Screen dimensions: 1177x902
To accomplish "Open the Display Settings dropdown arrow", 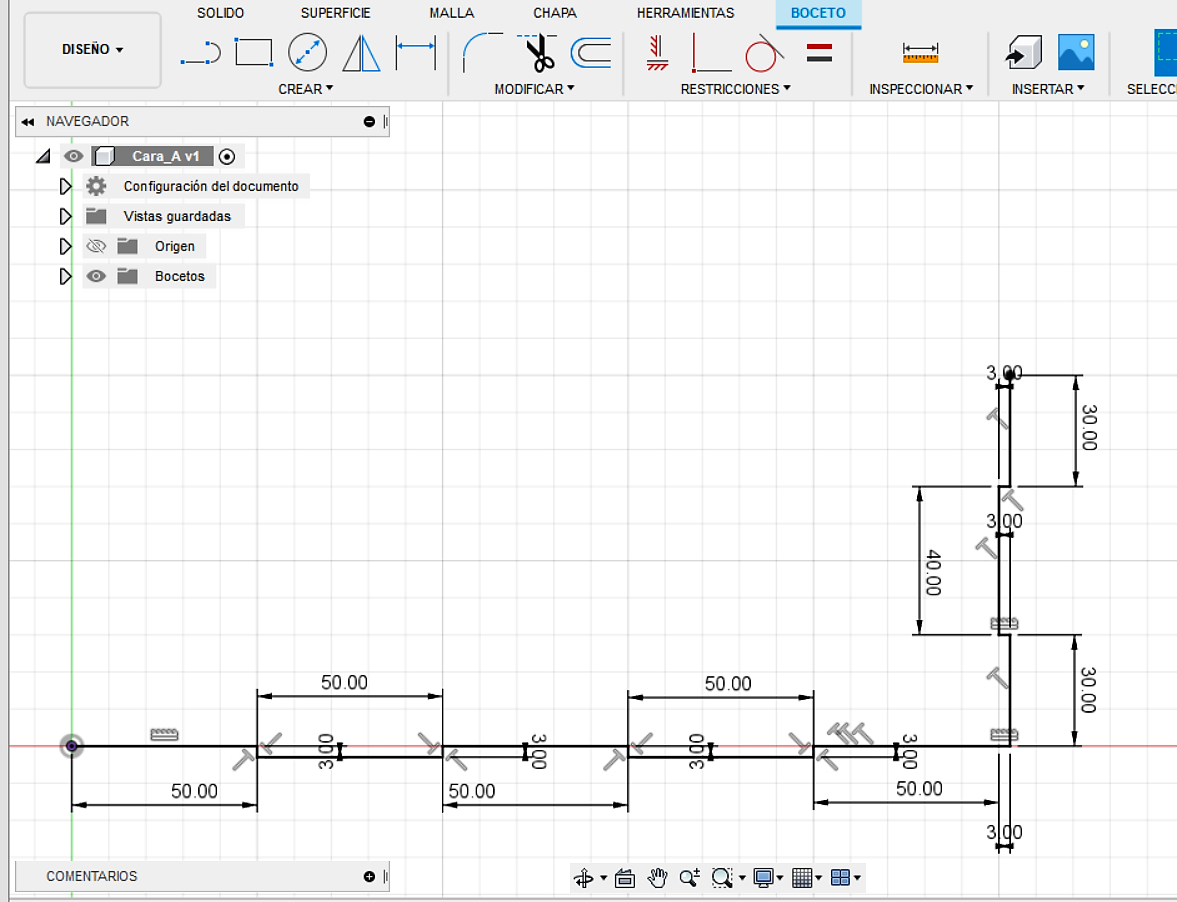I will point(780,878).
